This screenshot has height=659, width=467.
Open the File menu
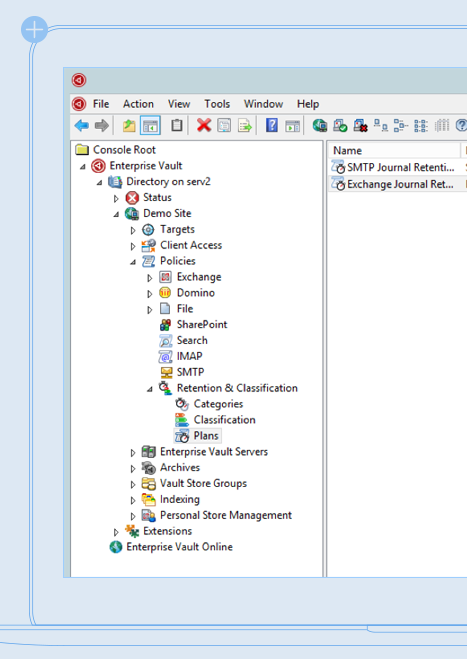[x=101, y=104]
